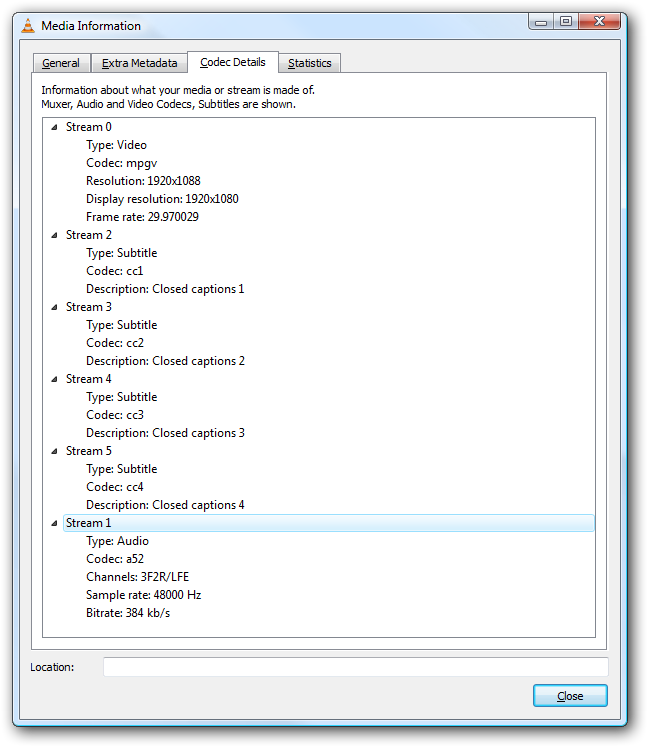Collapse the Stream 5 expander arrow
This screenshot has width=648, height=747.
[54, 451]
